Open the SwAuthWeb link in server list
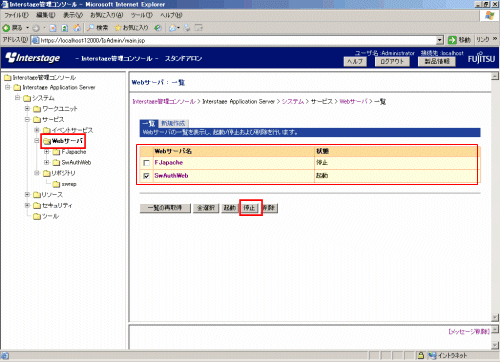This screenshot has height=362, width=500. [x=171, y=176]
